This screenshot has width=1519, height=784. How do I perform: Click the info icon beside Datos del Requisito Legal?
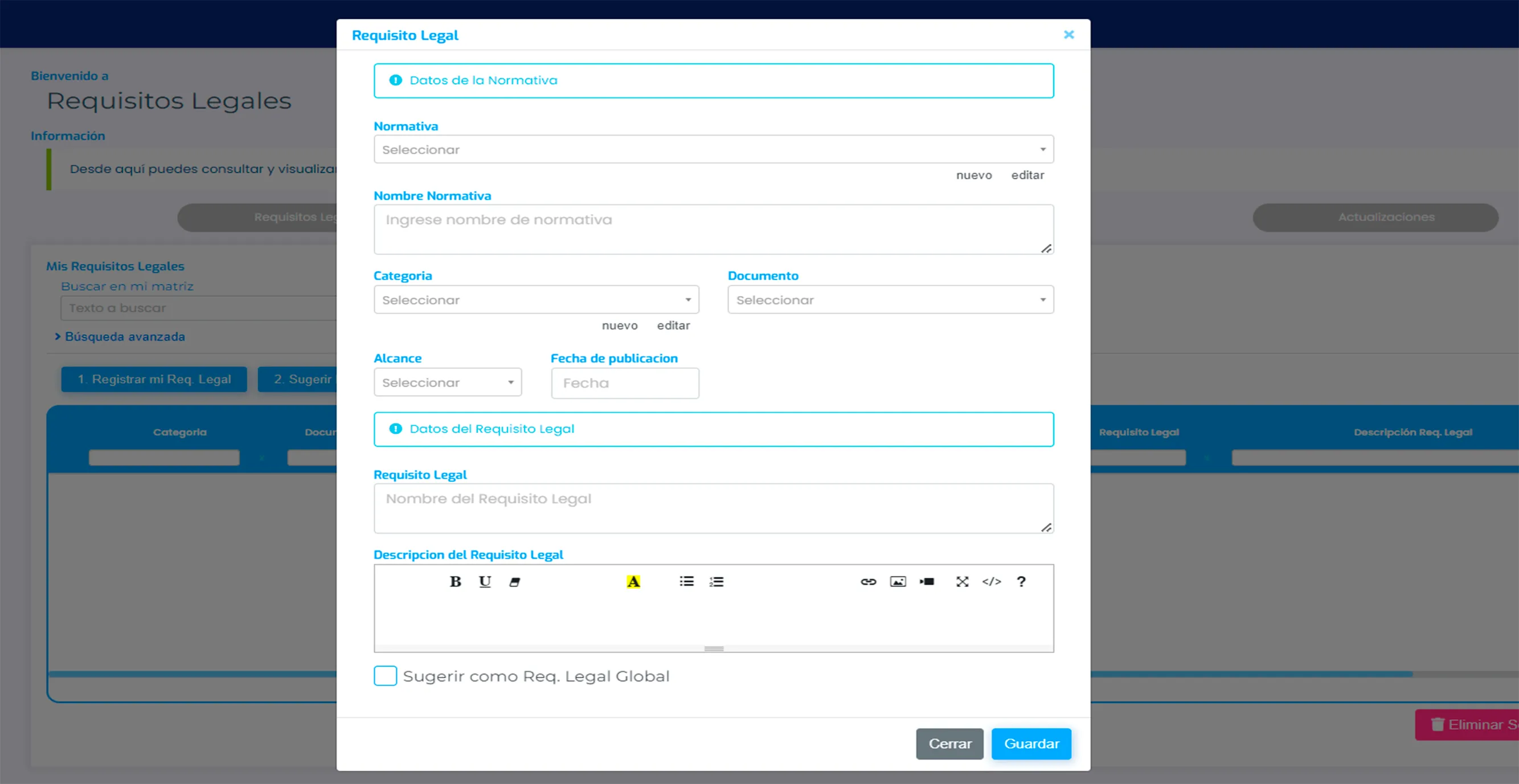(396, 429)
